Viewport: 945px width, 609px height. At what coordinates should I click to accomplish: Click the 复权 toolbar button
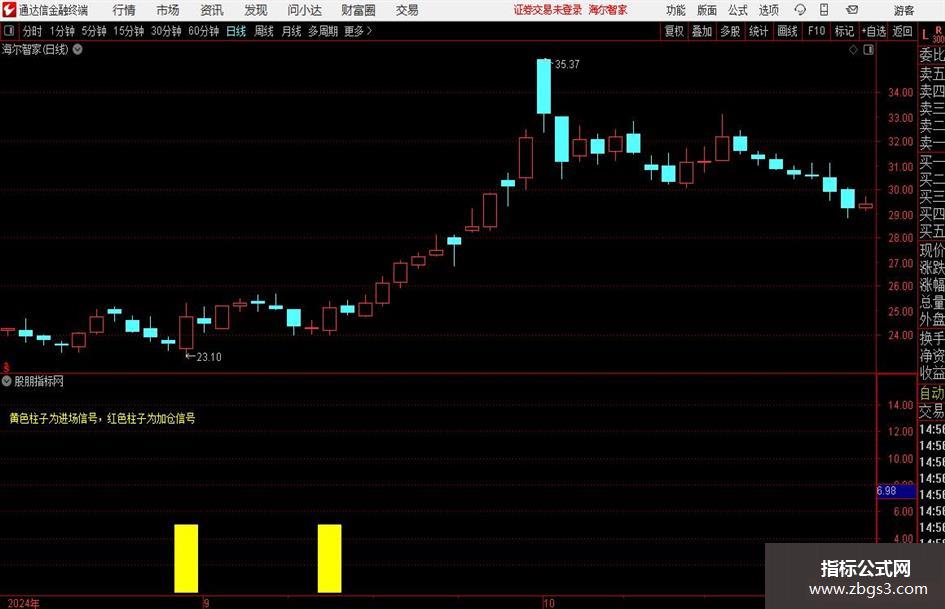(674, 31)
